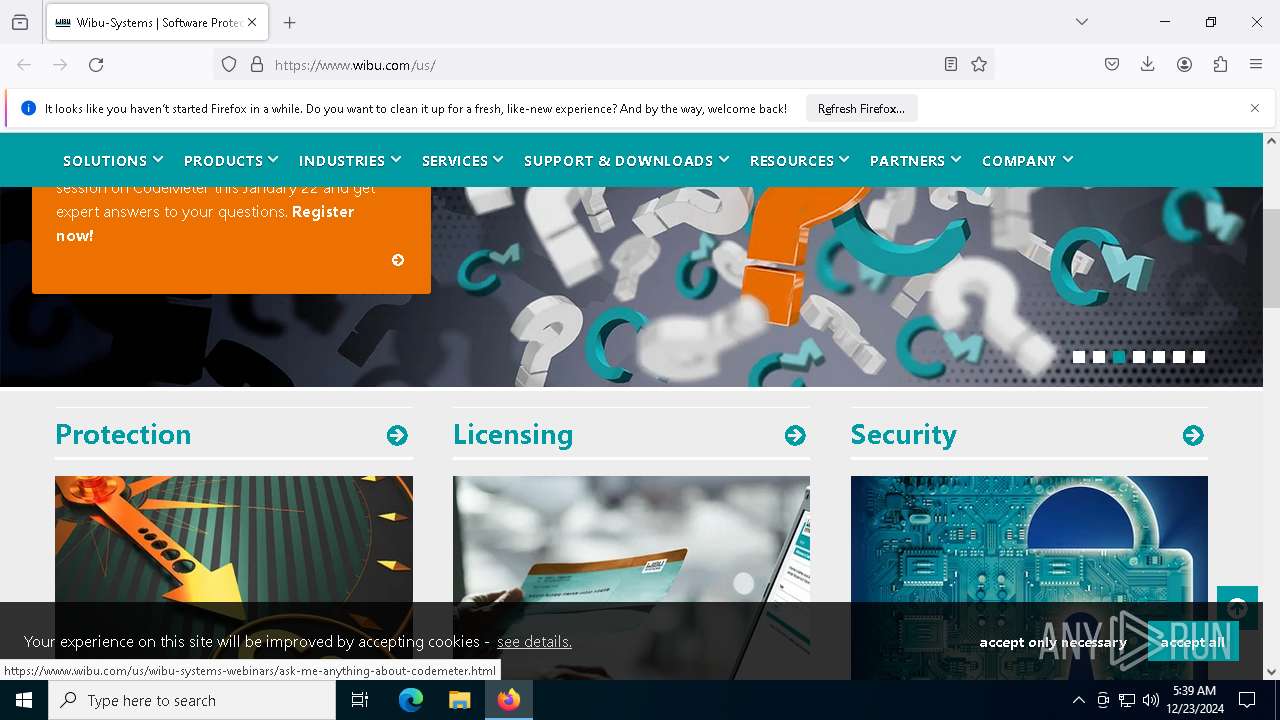The width and height of the screenshot is (1280, 720).
Task: Expand the Products menu
Action: pos(231,160)
